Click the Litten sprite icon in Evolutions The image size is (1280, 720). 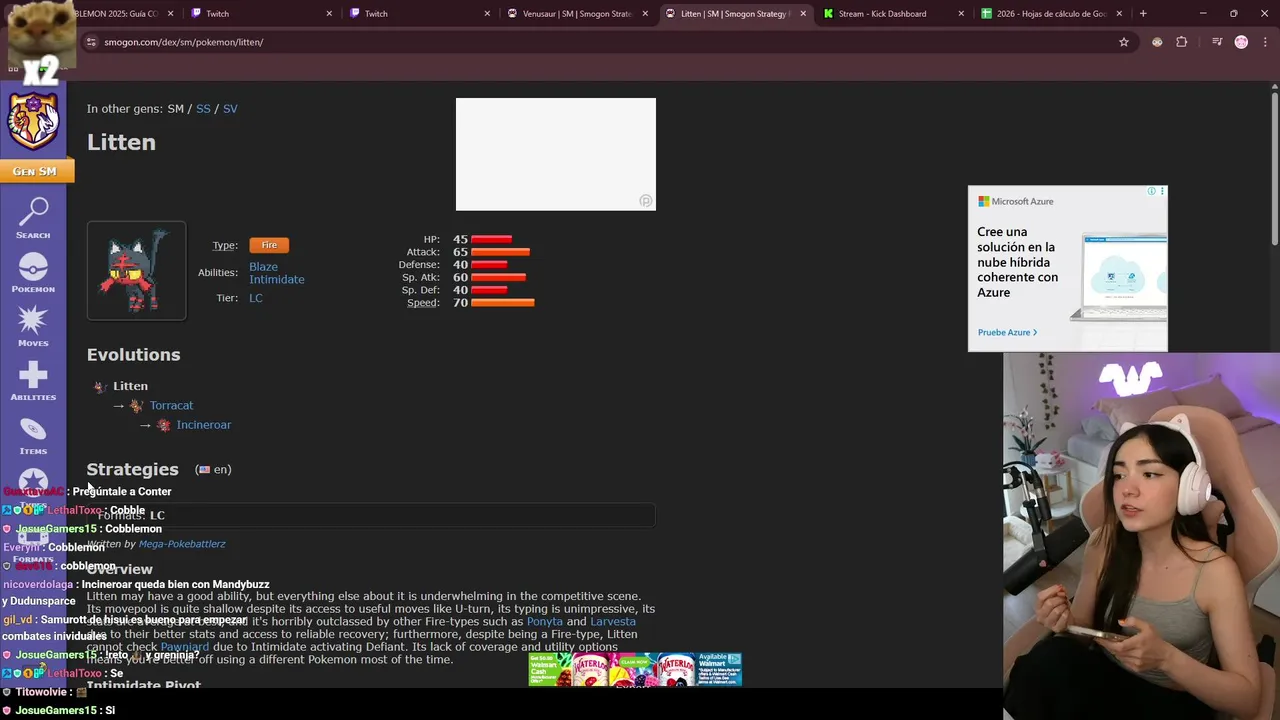[x=100, y=386]
